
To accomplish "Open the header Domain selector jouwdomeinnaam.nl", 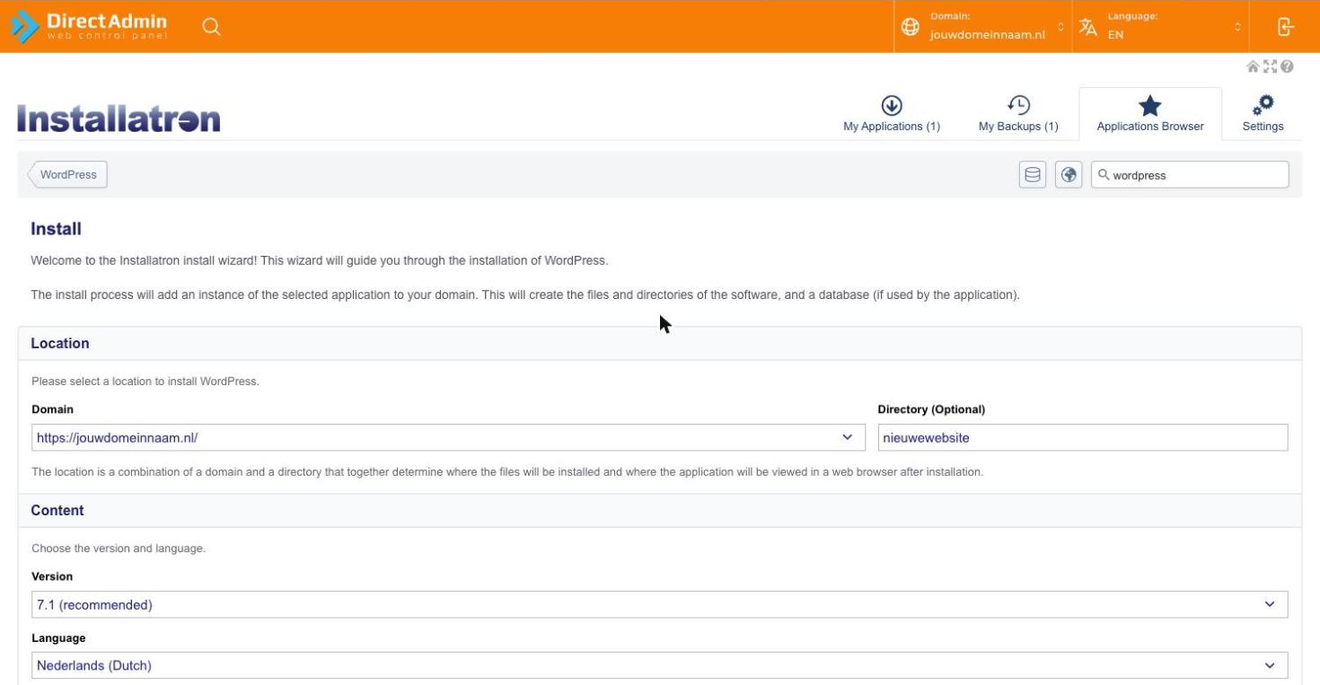I will [985, 26].
